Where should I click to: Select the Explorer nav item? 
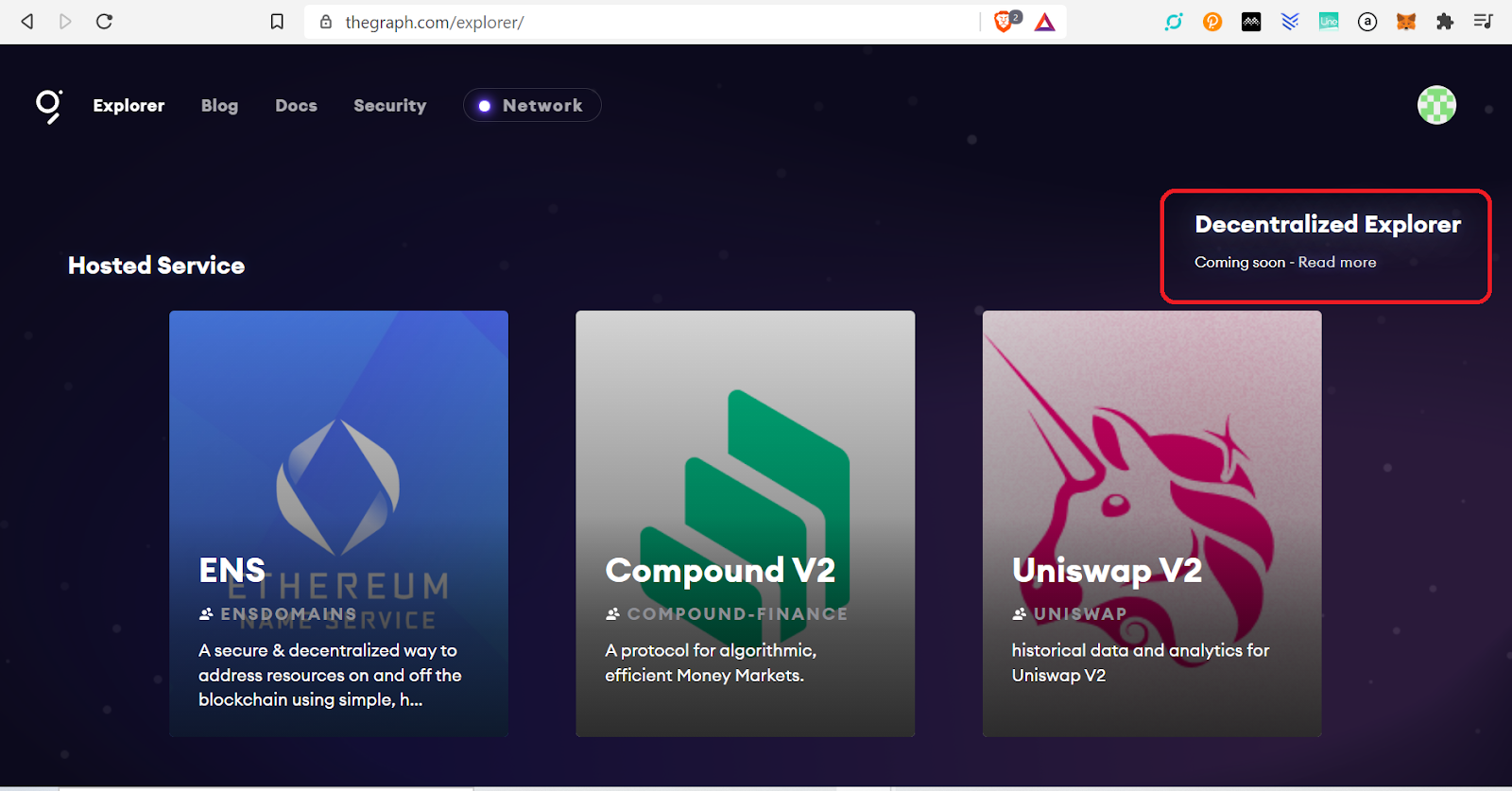coord(129,106)
